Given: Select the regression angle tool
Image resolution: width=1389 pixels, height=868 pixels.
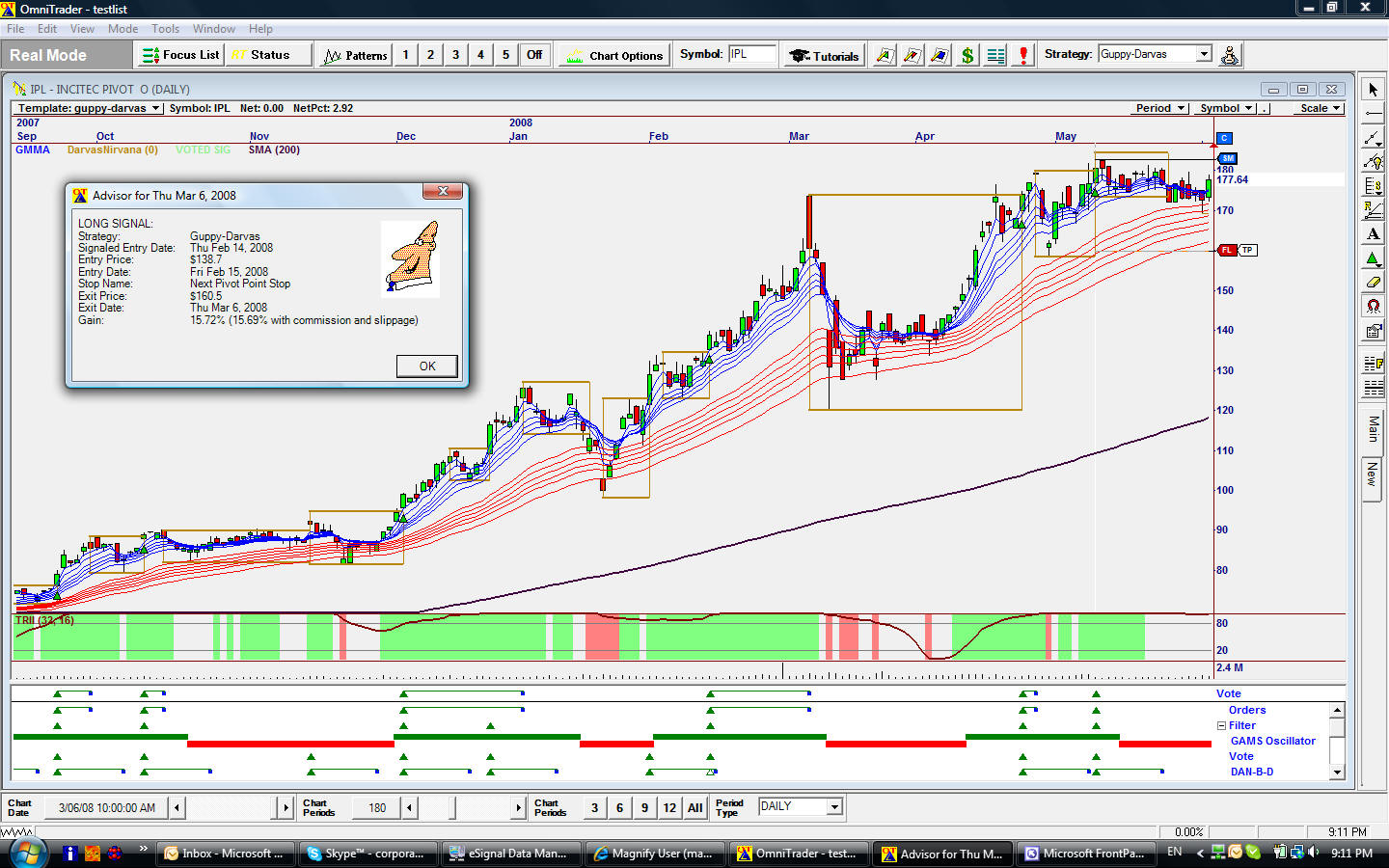Looking at the screenshot, I should 1373,210.
